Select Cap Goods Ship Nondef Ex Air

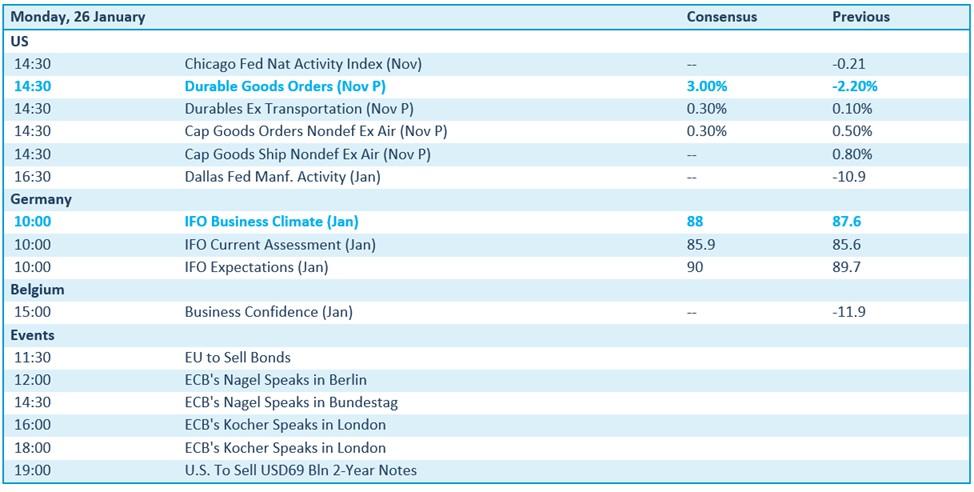pyautogui.click(x=307, y=154)
